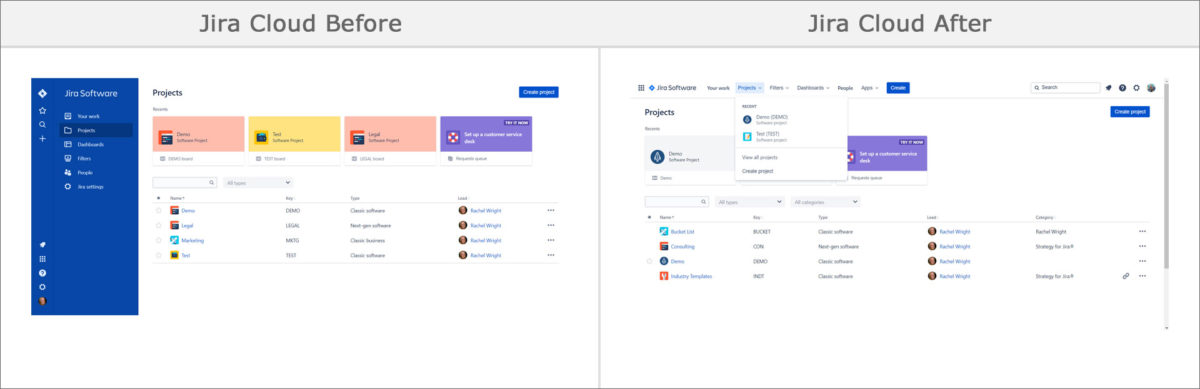The width and height of the screenshot is (1200, 389).
Task: Open the settings gear in After top bar
Action: 1136,88
